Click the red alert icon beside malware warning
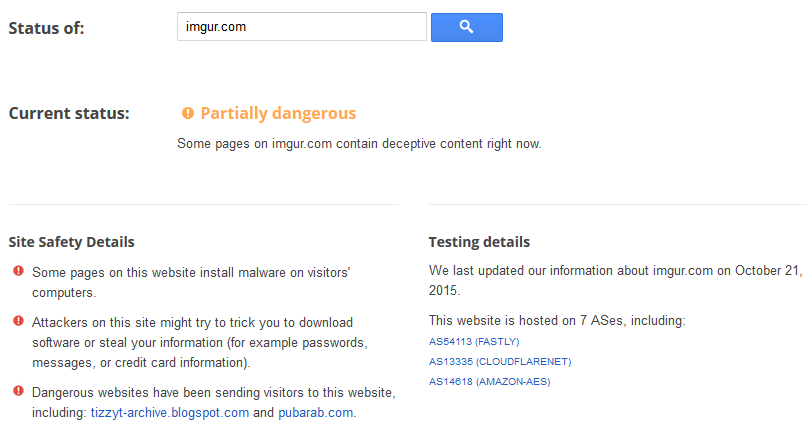 (x=18, y=272)
